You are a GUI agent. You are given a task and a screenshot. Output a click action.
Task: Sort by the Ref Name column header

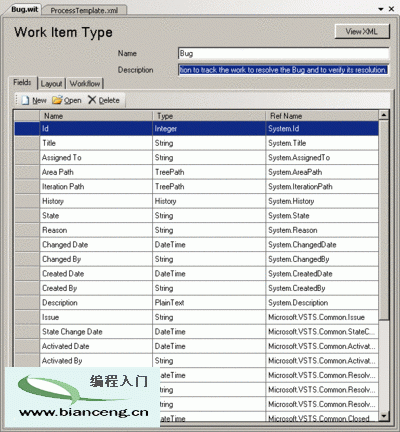pyautogui.click(x=322, y=116)
